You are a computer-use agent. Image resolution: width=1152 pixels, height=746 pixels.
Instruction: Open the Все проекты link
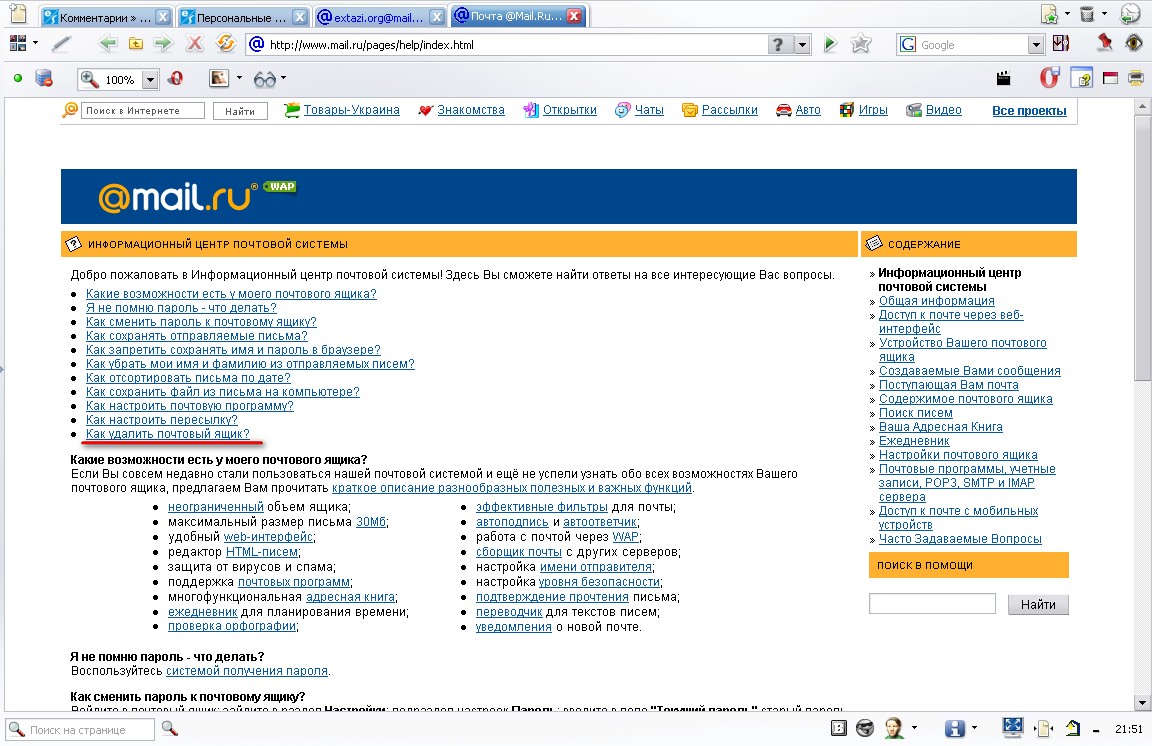(x=1029, y=110)
